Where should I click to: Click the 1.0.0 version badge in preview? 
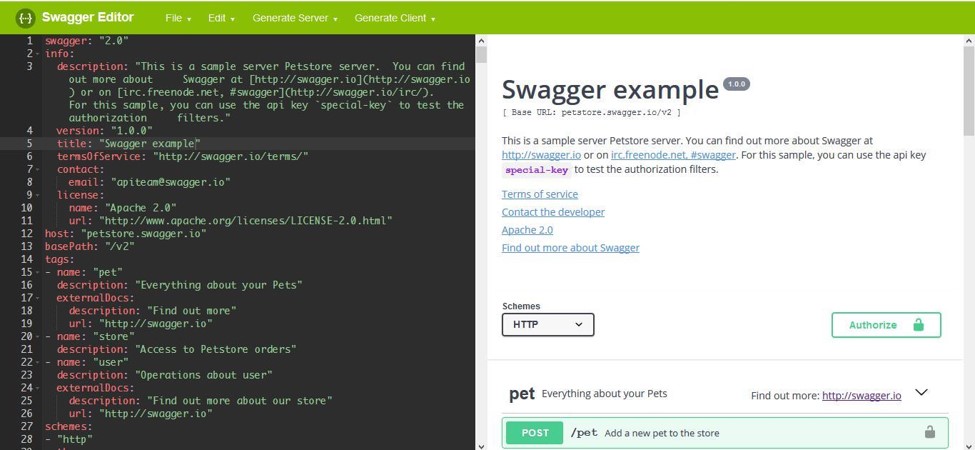[x=736, y=84]
